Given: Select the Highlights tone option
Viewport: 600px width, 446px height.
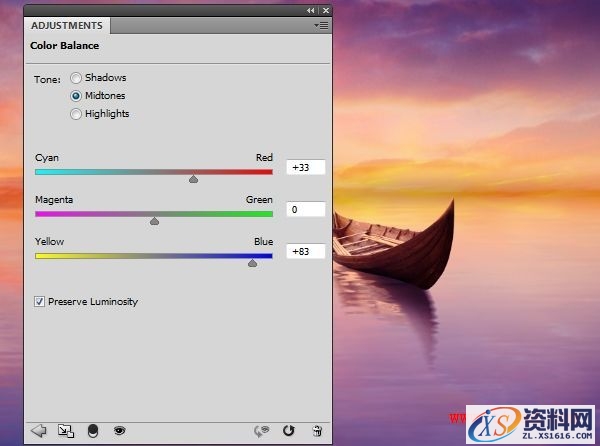Looking at the screenshot, I should point(76,114).
